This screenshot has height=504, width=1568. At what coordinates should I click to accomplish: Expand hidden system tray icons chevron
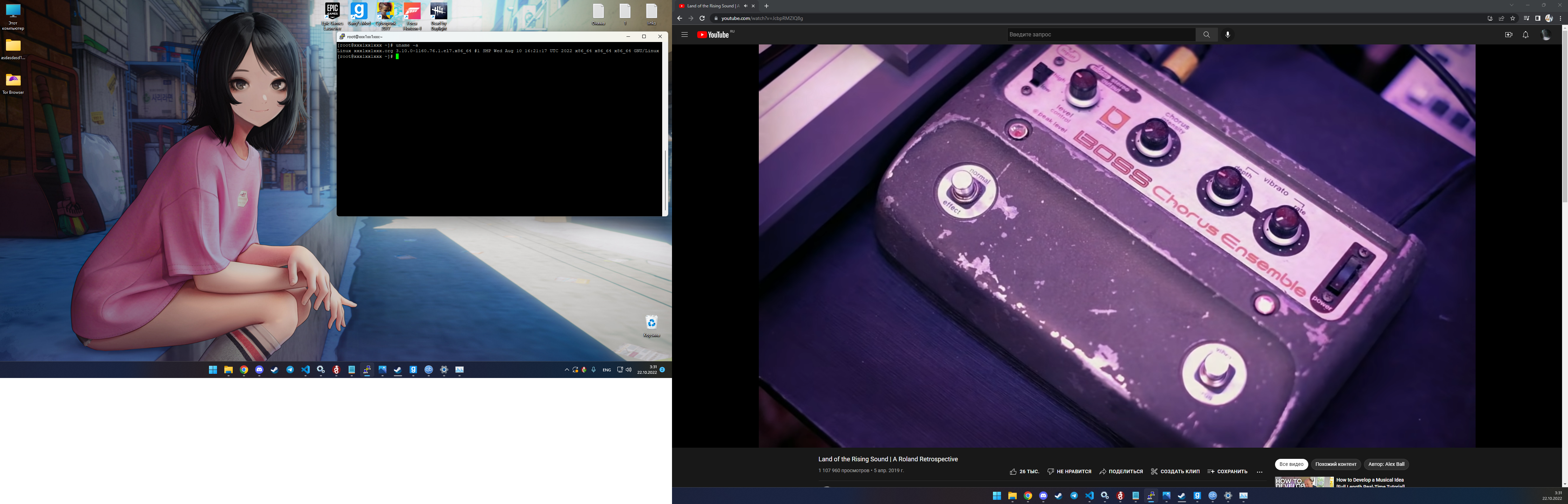(x=567, y=370)
